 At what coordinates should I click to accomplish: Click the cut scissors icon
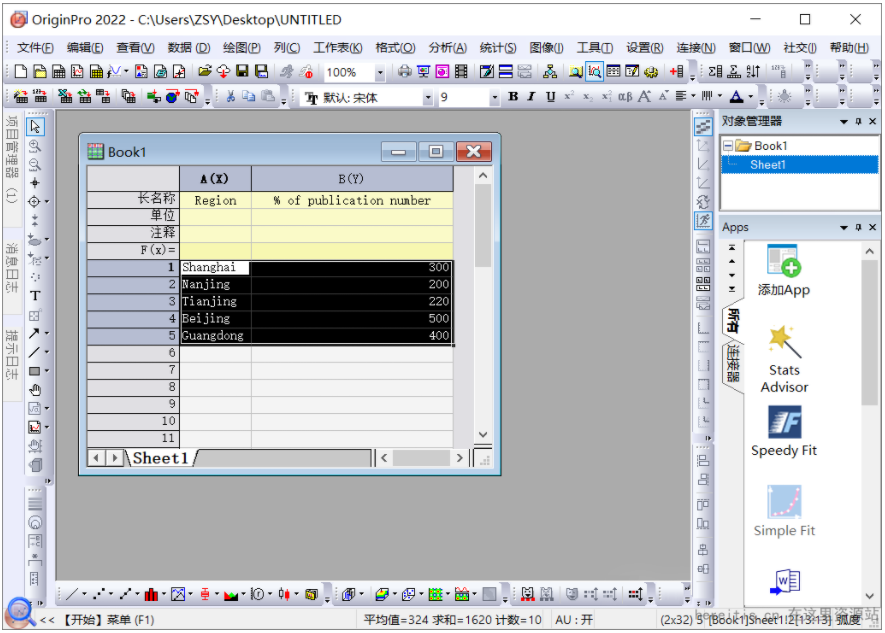[230, 96]
